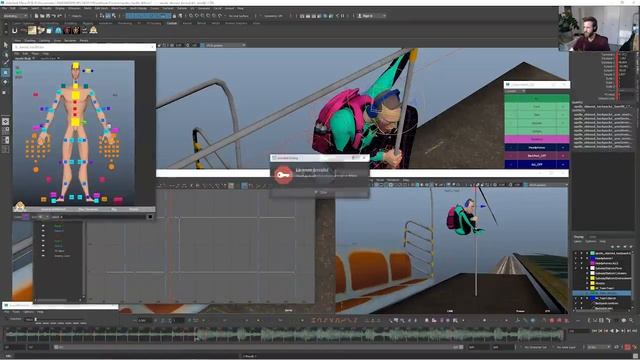Open the No Character Set dropdown

536,347
